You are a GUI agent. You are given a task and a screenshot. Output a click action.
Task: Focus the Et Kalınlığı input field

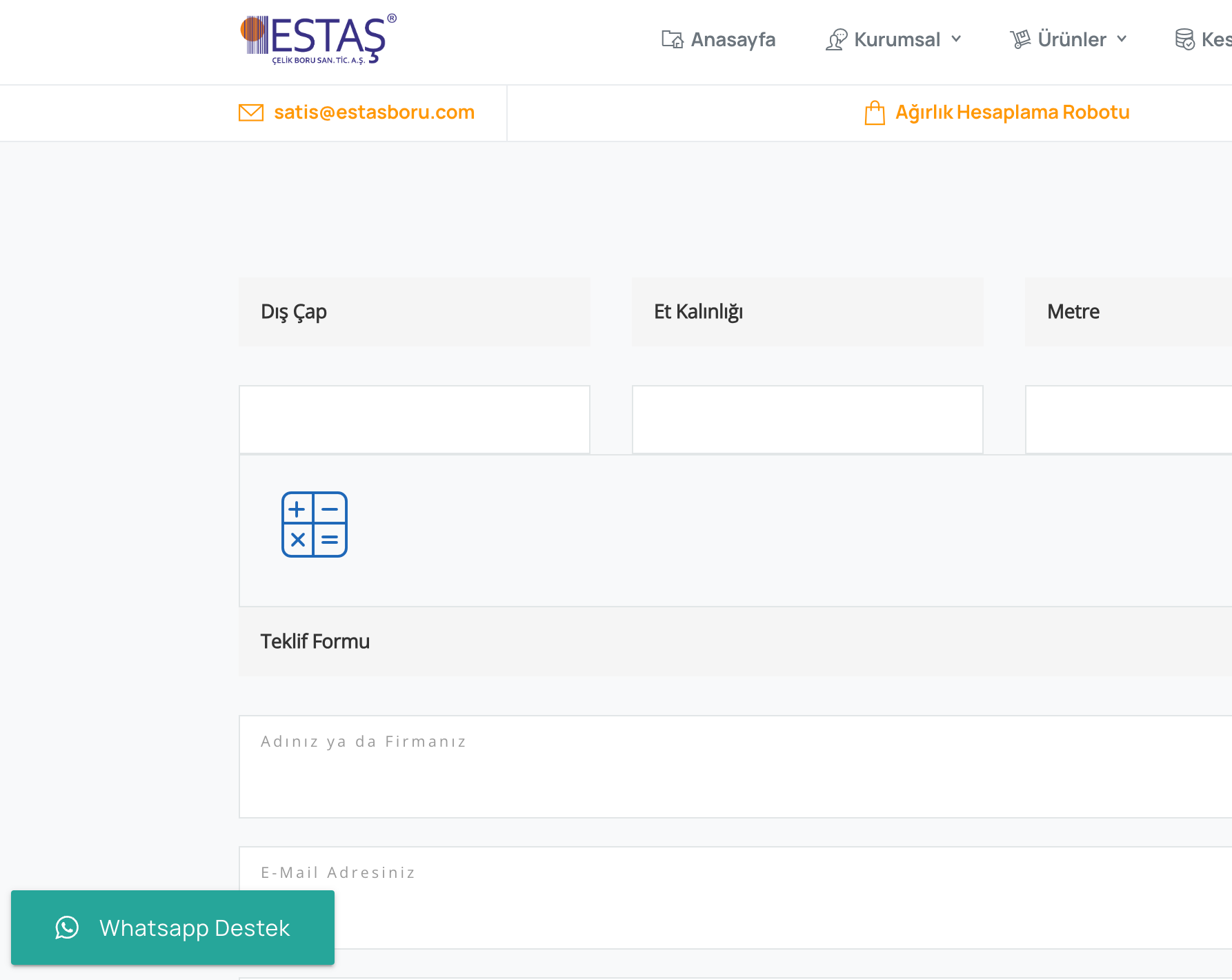[x=808, y=420]
